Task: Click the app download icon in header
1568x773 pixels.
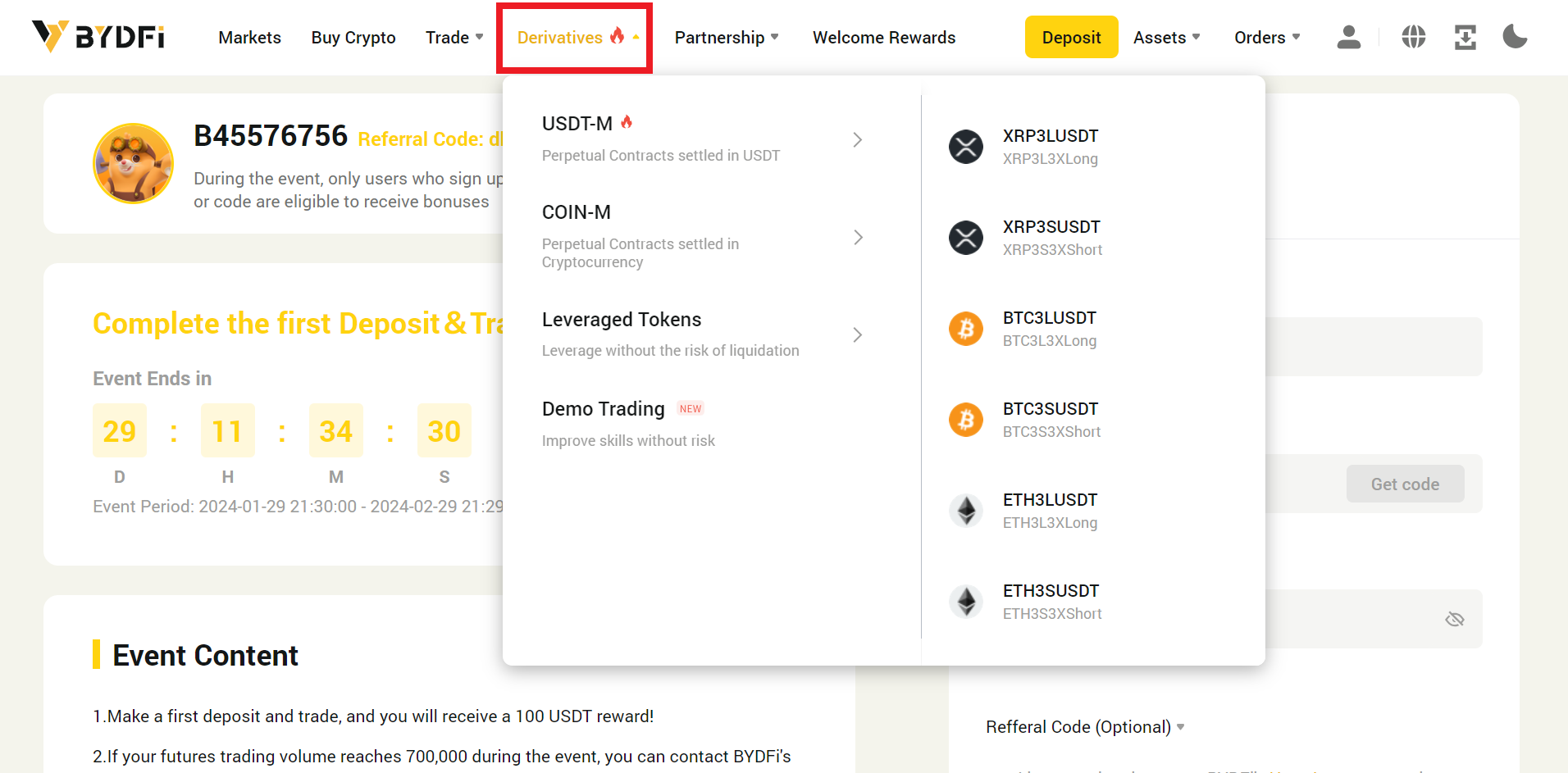Action: (x=1465, y=37)
